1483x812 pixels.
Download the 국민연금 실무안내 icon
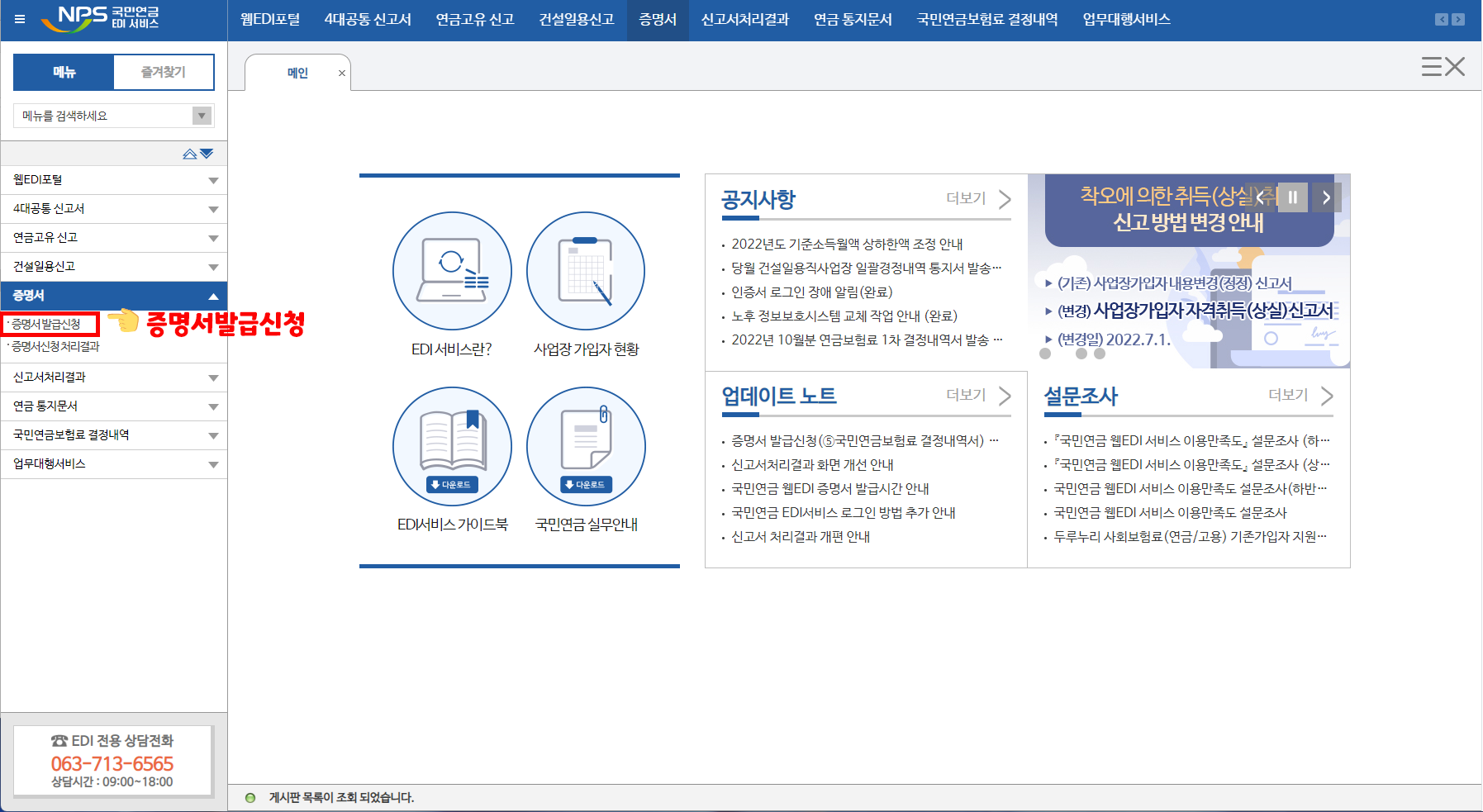click(586, 446)
